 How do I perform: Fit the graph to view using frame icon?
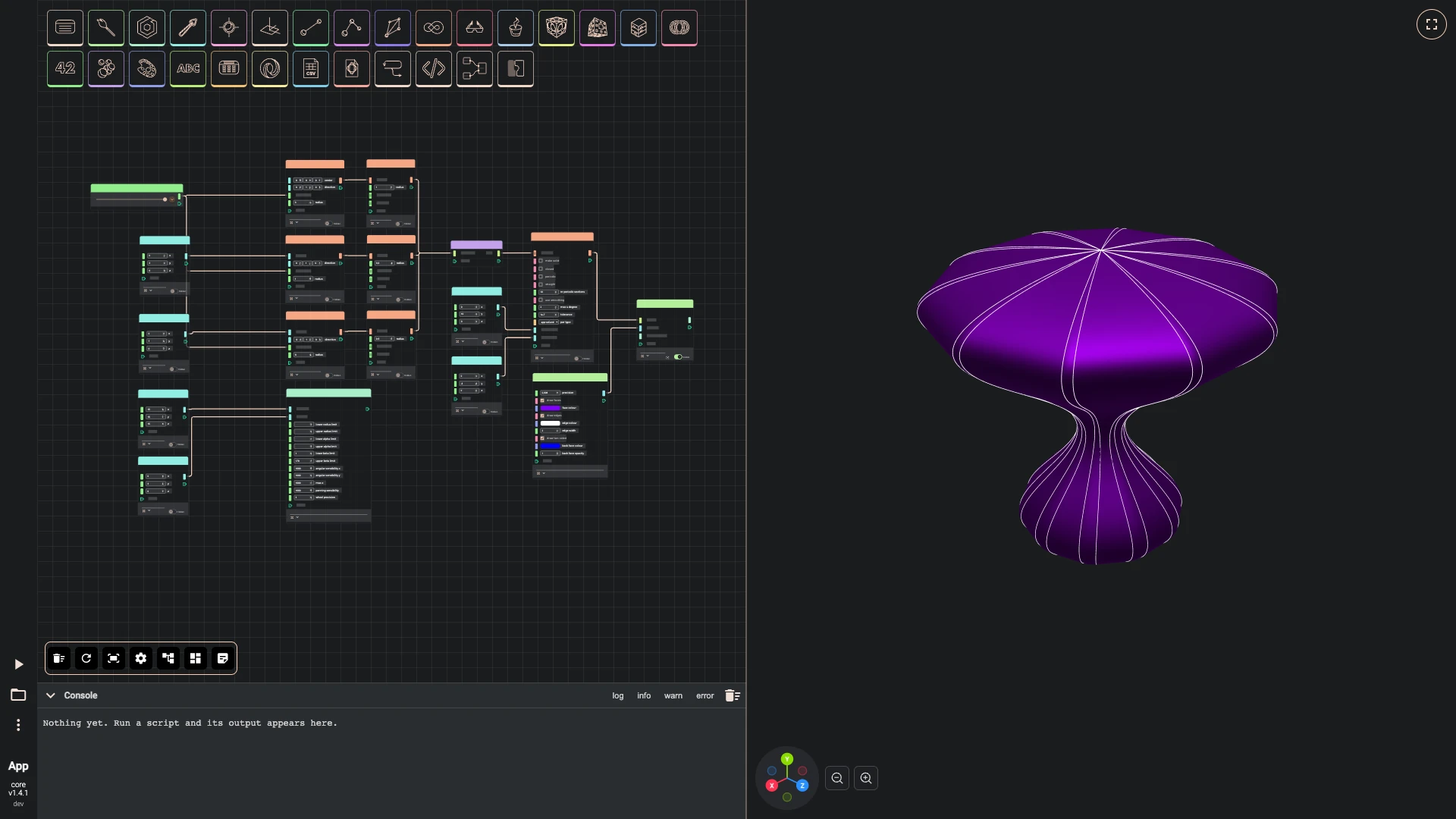coord(114,658)
